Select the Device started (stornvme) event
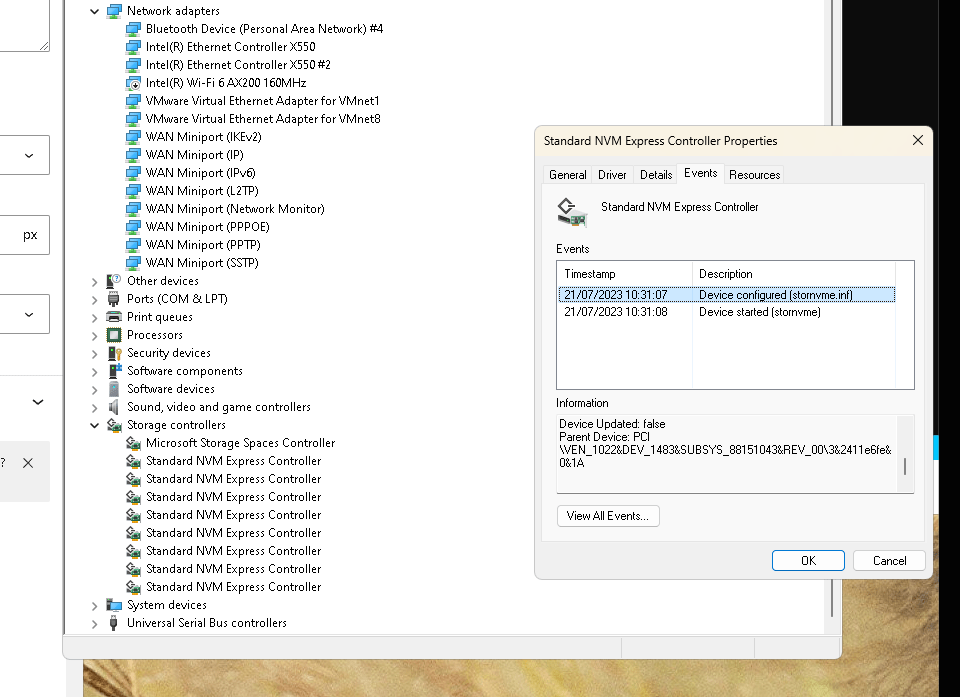Viewport: 960px width, 697px height. click(727, 312)
